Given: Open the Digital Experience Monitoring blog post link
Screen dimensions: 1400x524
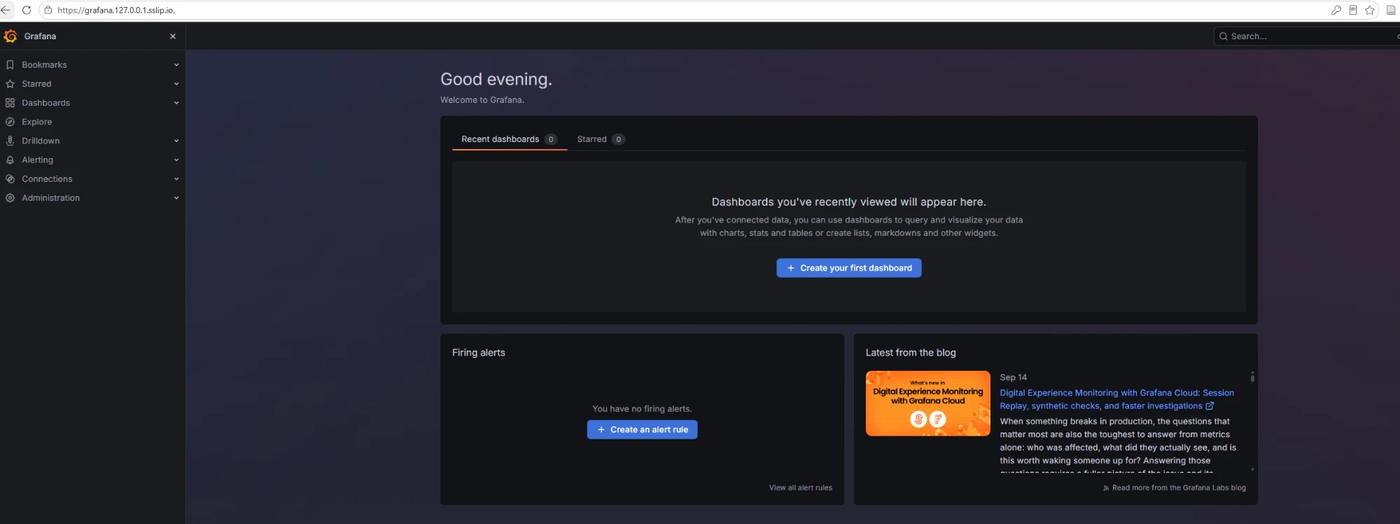Looking at the screenshot, I should [1117, 399].
